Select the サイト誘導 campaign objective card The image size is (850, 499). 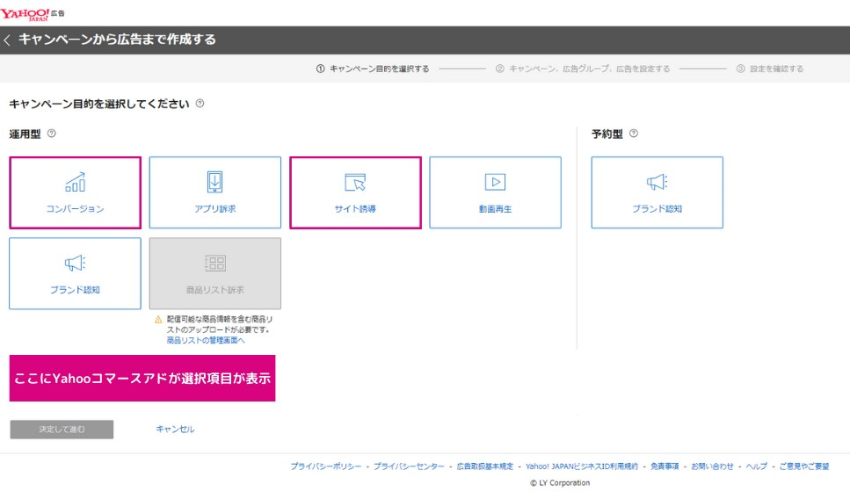[x=355, y=193]
